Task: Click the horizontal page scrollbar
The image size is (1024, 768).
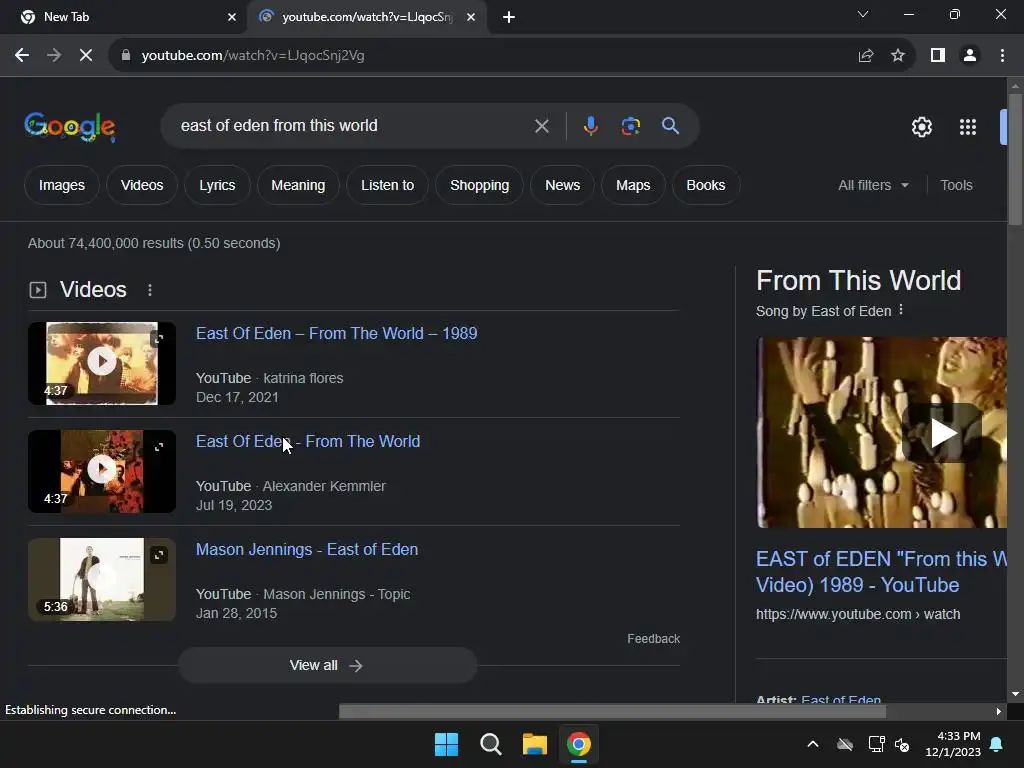Action: (x=612, y=711)
